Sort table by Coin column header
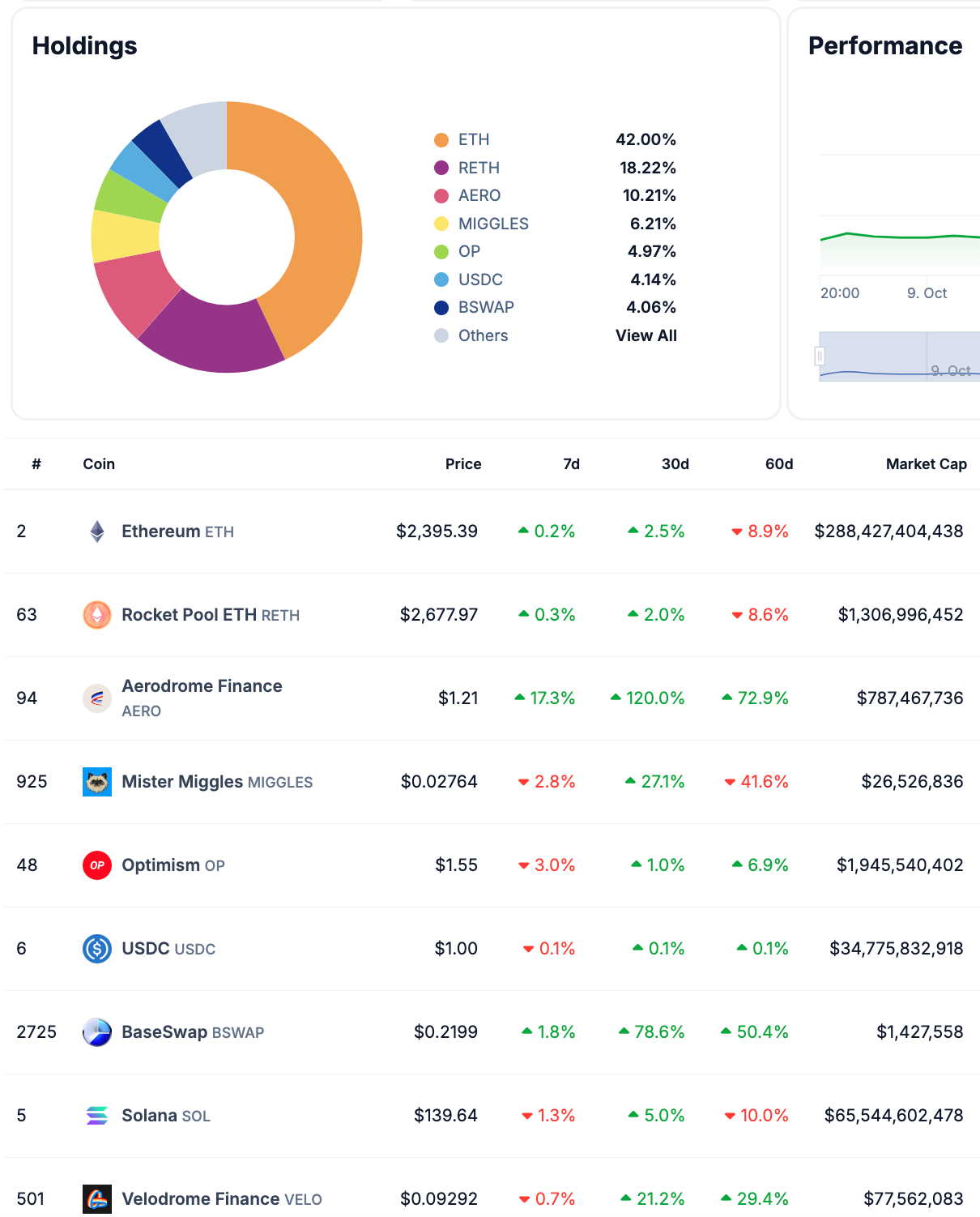This screenshot has width=980, height=1217. point(99,464)
